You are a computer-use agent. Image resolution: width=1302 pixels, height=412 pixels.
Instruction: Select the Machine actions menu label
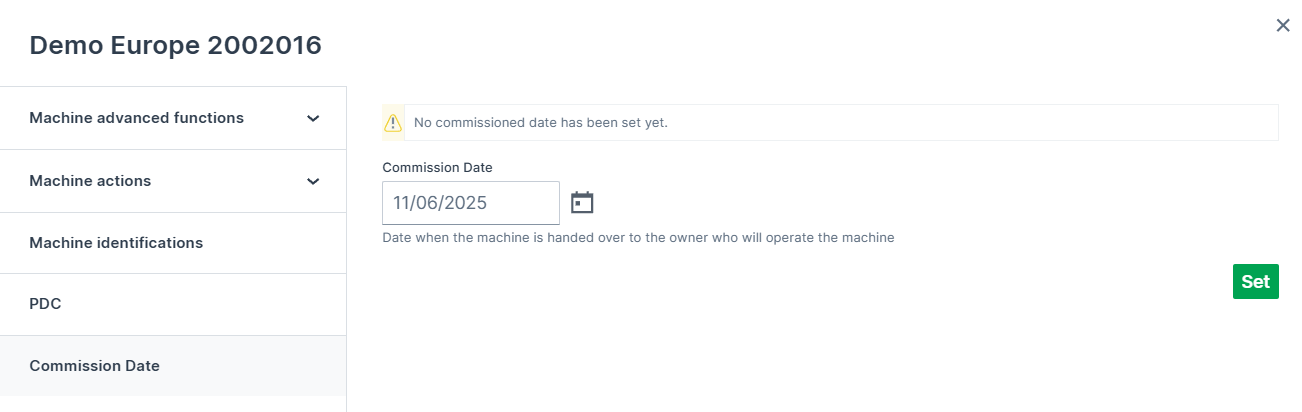(90, 181)
